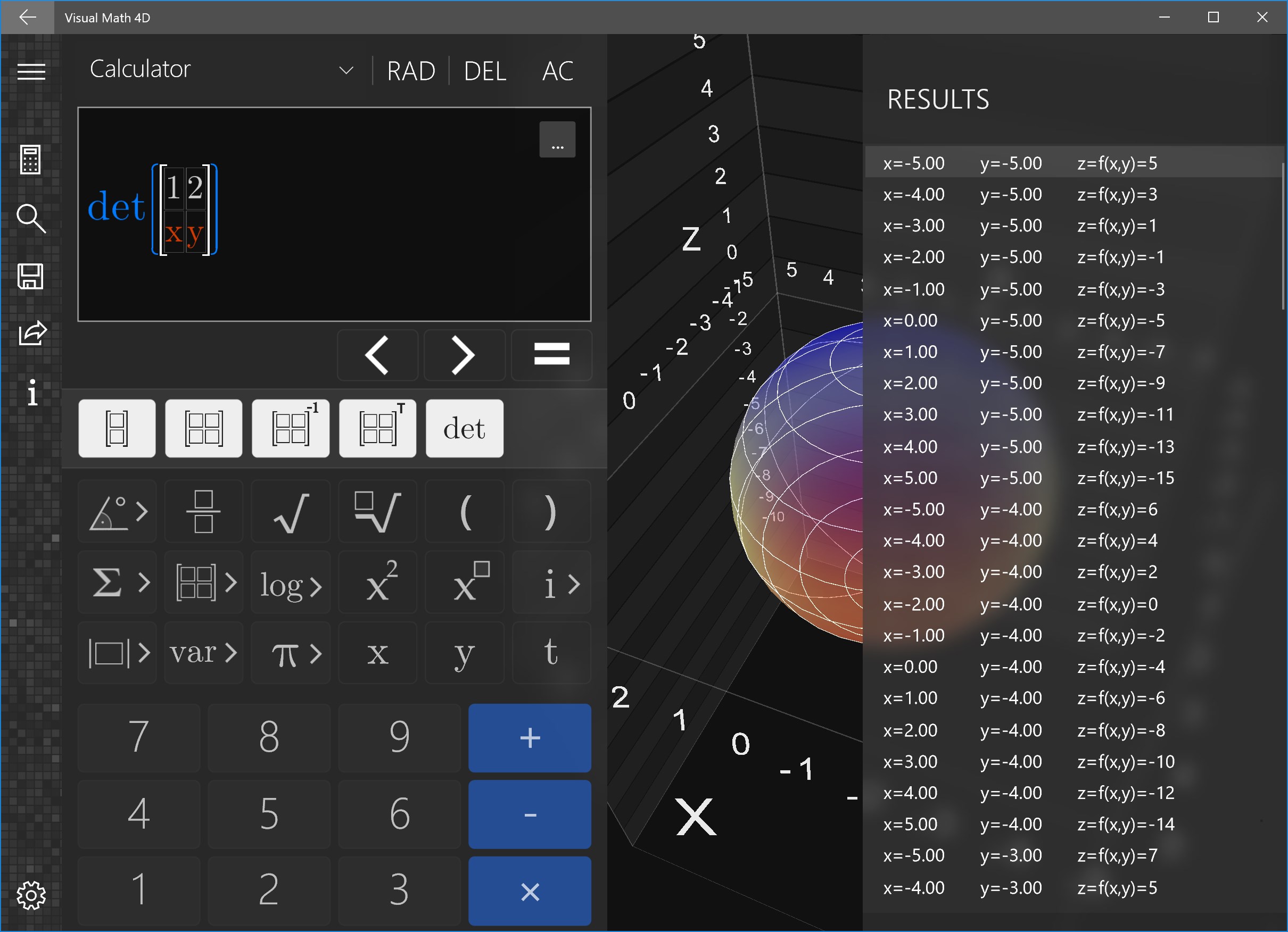Open the hamburger navigation menu
The image size is (1288, 932).
pos(31,71)
